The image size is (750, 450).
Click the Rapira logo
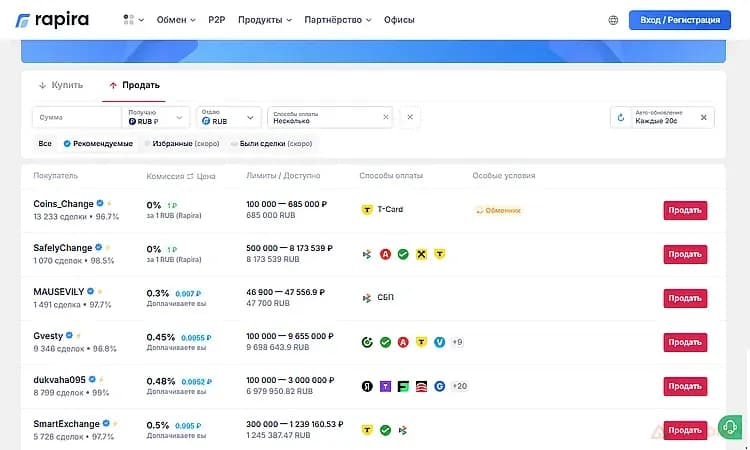[52, 20]
